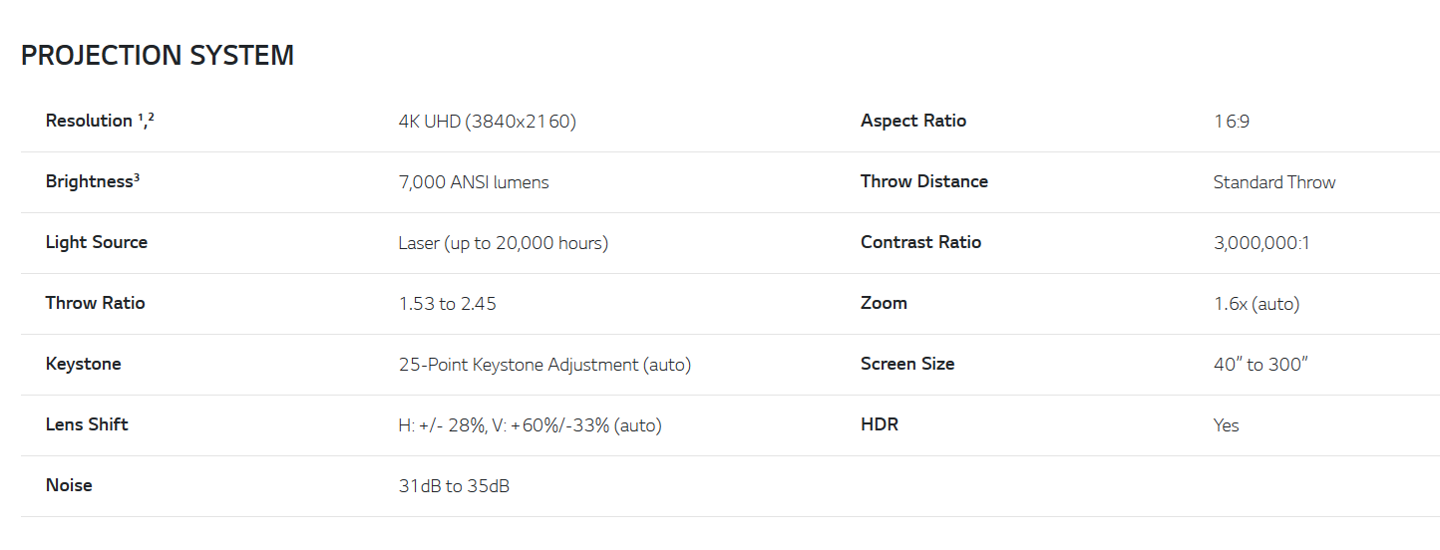Click the Lens Shift label
The width and height of the screenshot is (1440, 550).
coord(87,424)
